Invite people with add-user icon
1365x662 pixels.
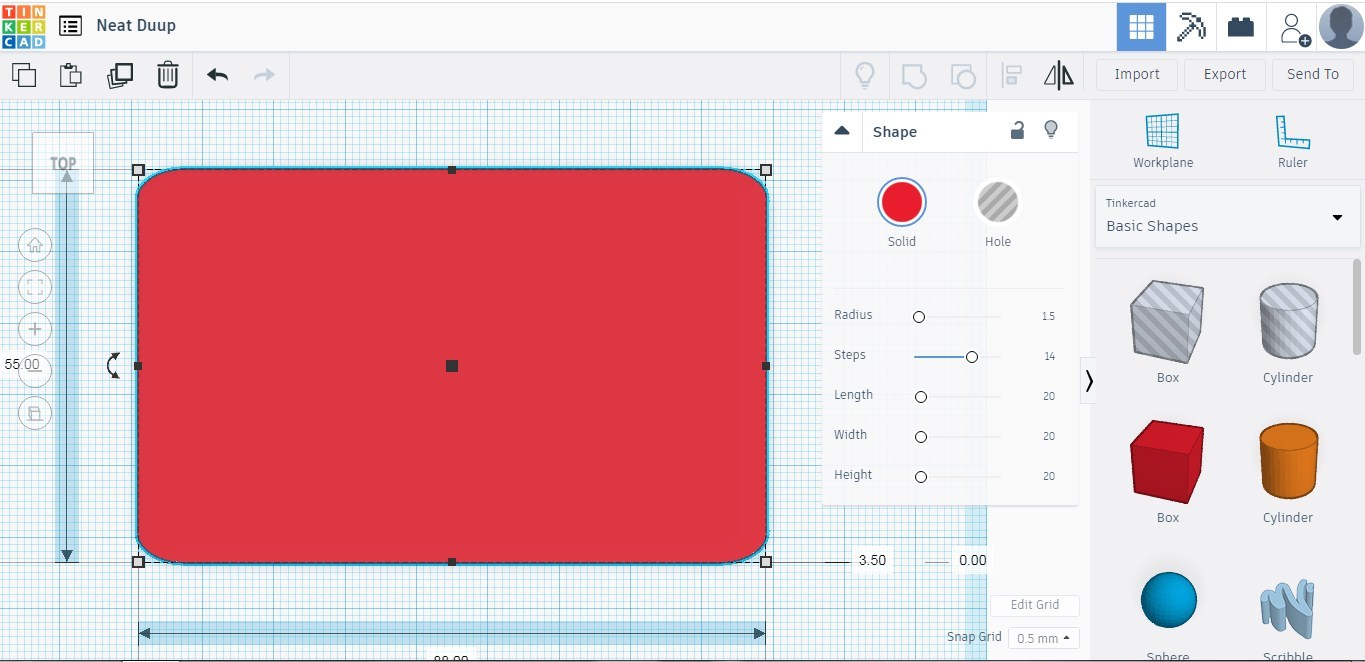pyautogui.click(x=1294, y=28)
